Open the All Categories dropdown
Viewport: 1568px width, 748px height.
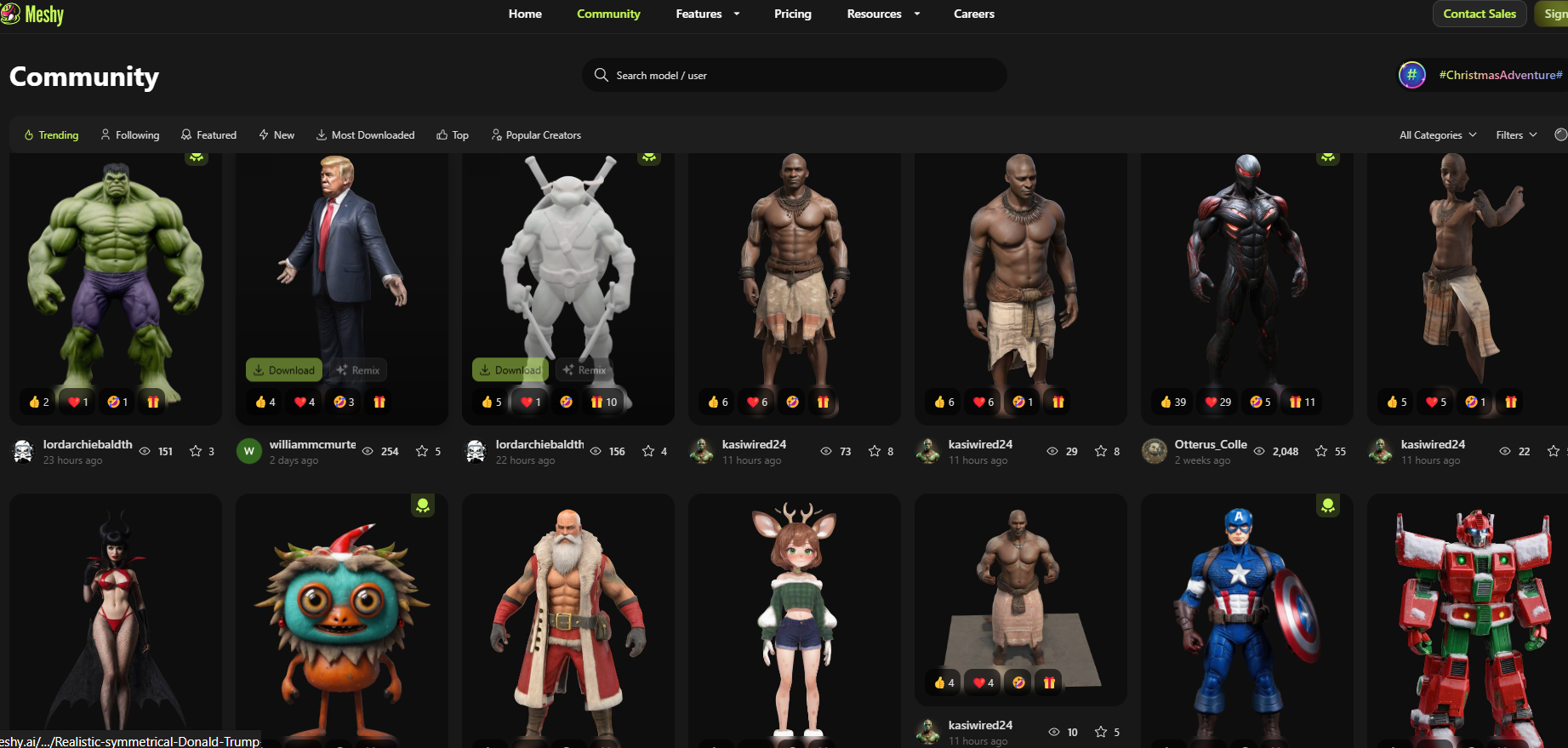pos(1438,134)
